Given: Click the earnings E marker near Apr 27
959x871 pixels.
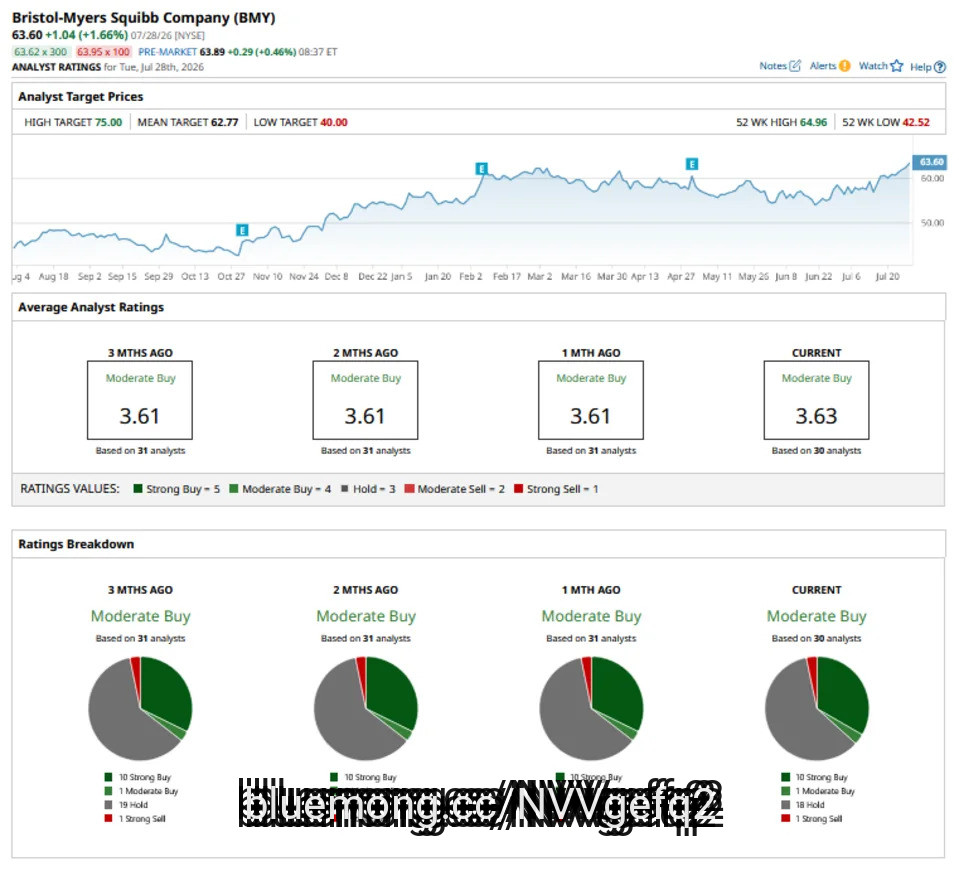Looking at the screenshot, I should (692, 164).
